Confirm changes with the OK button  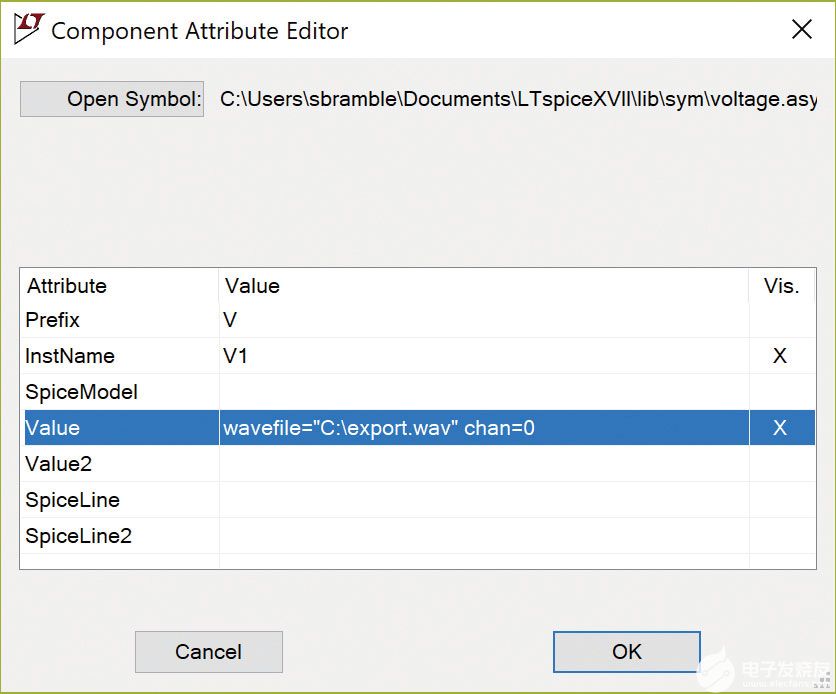[x=626, y=652]
